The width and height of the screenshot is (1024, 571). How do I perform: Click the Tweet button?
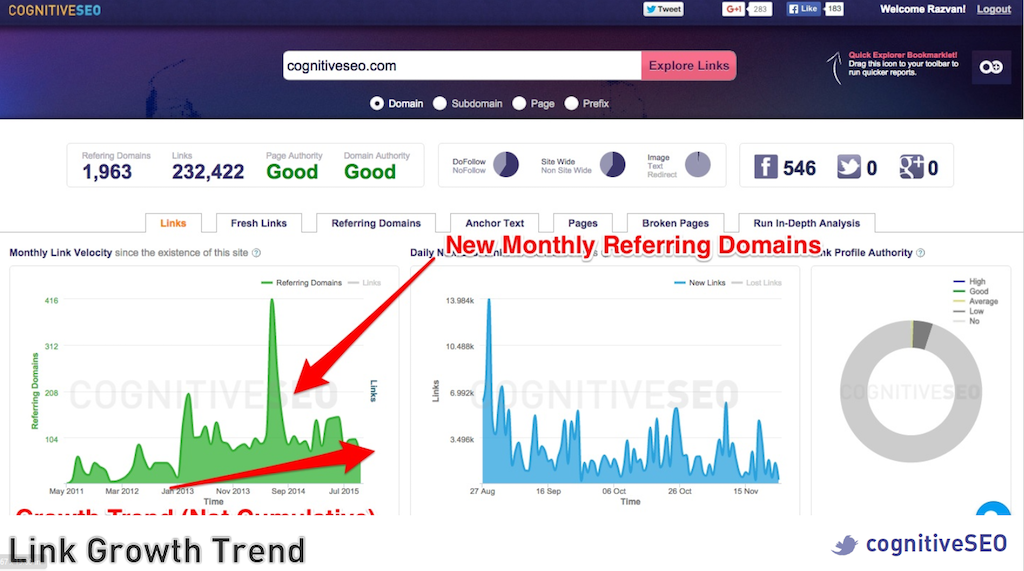point(664,9)
